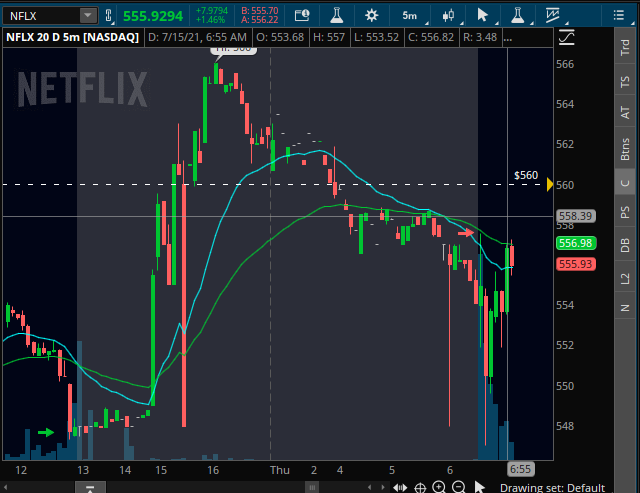The height and width of the screenshot is (493, 640).
Task: Click the +7.9794 net change value
Action: pos(211,11)
